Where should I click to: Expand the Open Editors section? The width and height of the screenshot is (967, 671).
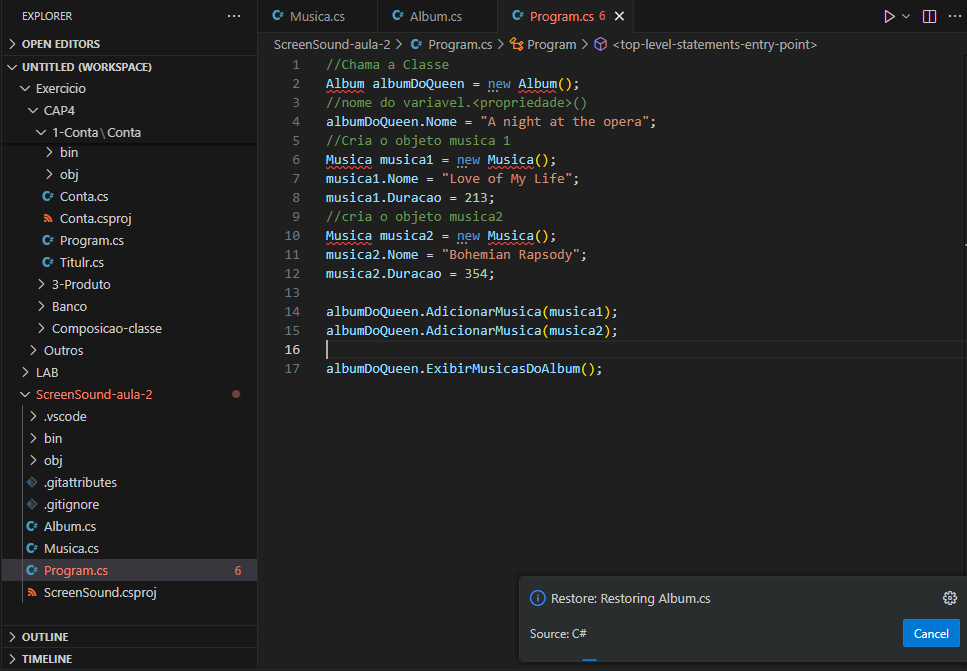[x=60, y=44]
